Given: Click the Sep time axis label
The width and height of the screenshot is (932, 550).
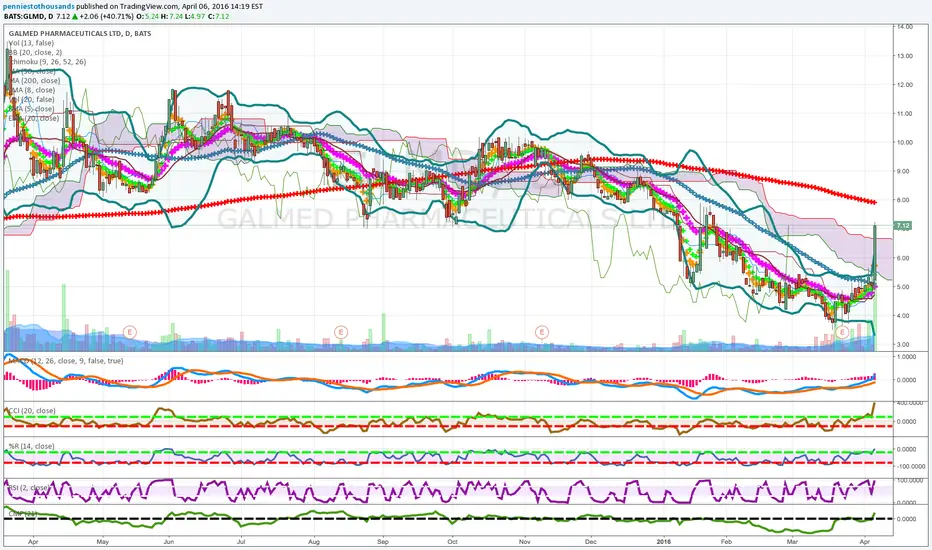Looking at the screenshot, I should coord(383,542).
